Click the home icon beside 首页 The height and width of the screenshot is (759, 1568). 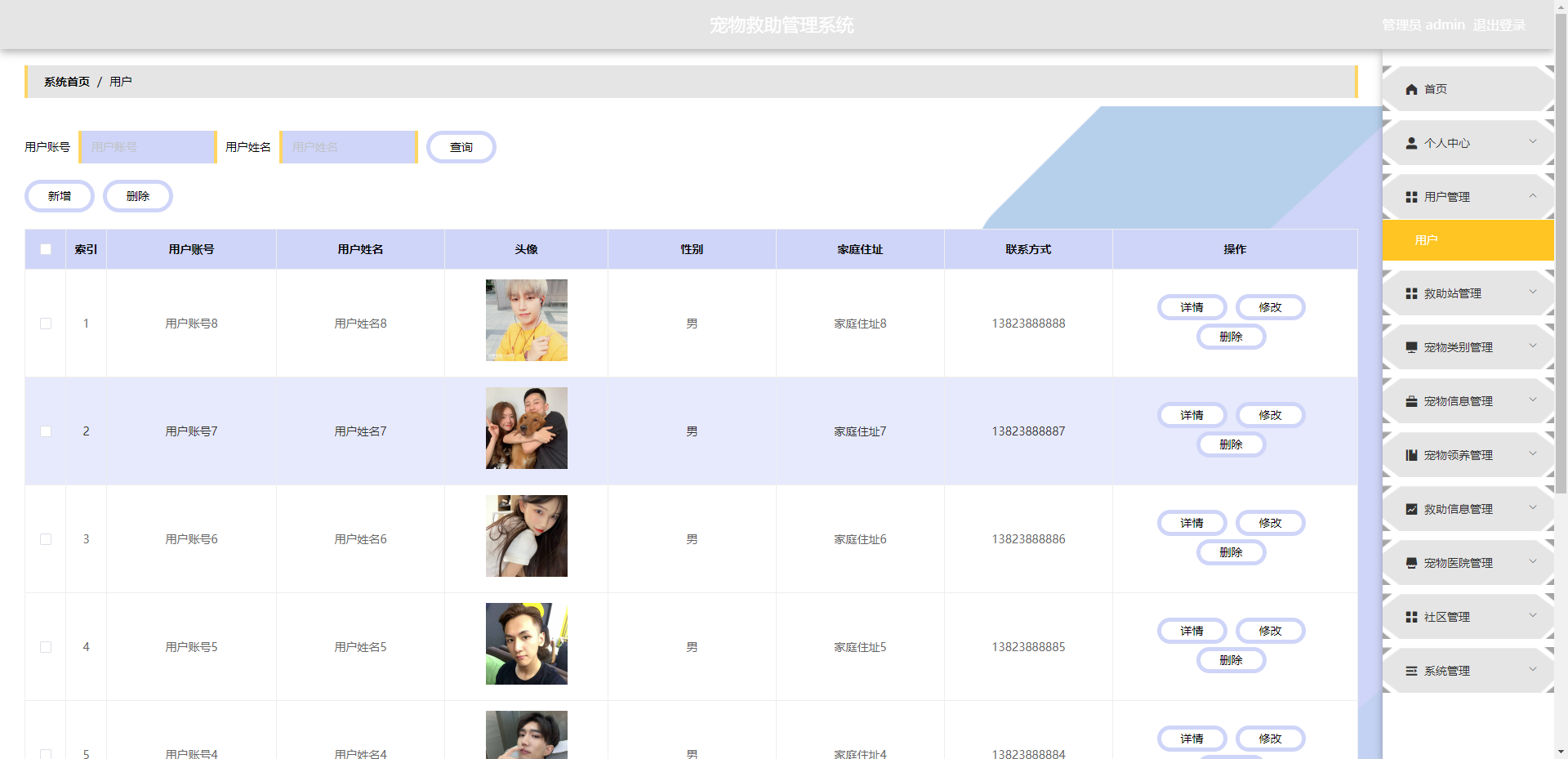pyautogui.click(x=1410, y=89)
